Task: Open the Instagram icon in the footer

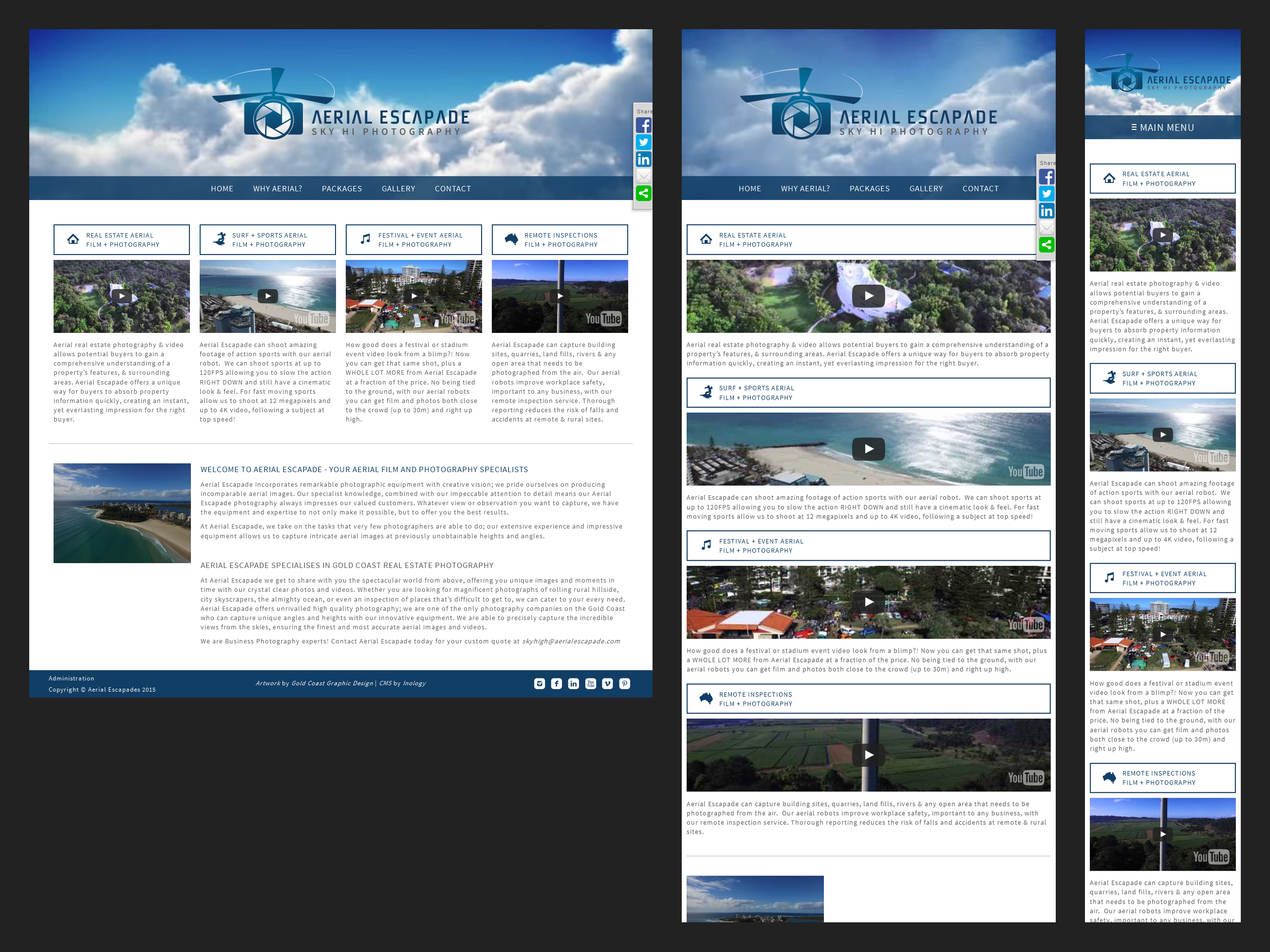Action: [539, 683]
